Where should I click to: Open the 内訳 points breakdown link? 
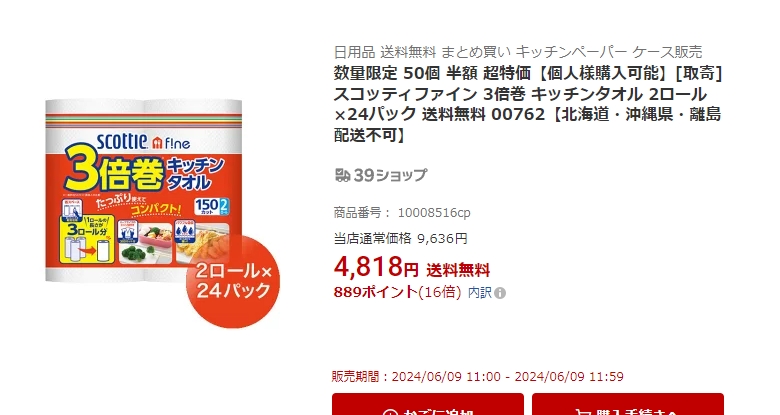pyautogui.click(x=480, y=293)
